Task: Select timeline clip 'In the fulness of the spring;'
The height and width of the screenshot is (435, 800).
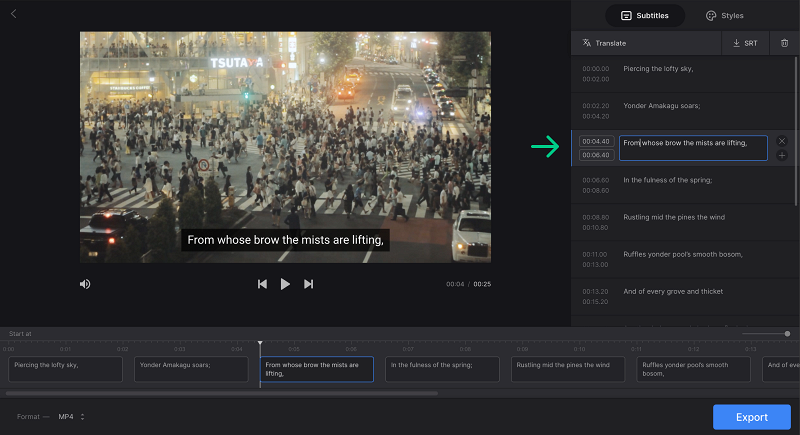Action: click(x=442, y=369)
